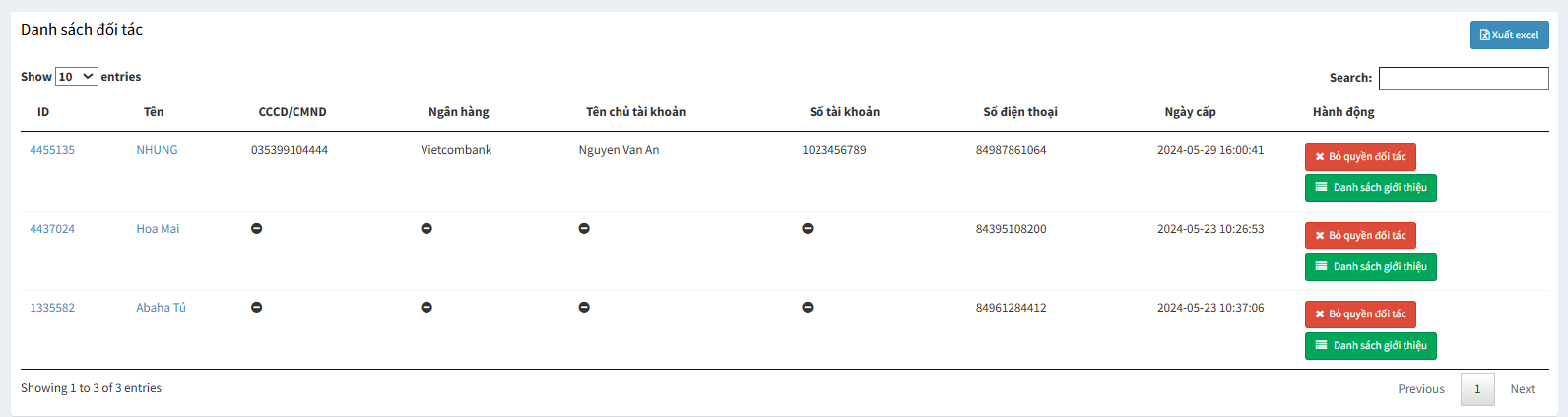Sort by the Ngày cấp column header
The image size is (1568, 417).
[x=1190, y=112]
